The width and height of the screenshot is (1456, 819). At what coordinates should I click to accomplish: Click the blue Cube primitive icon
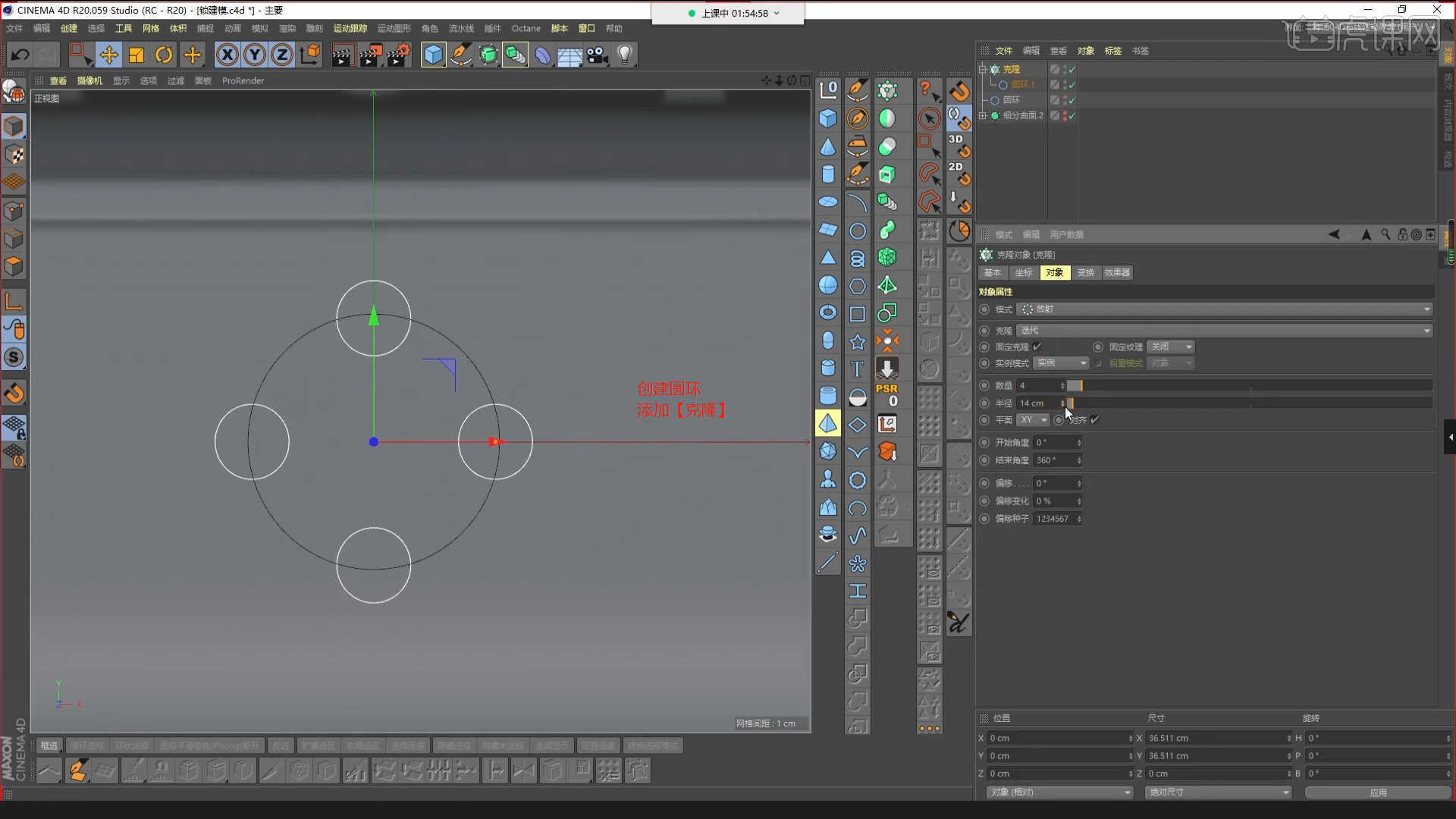433,55
